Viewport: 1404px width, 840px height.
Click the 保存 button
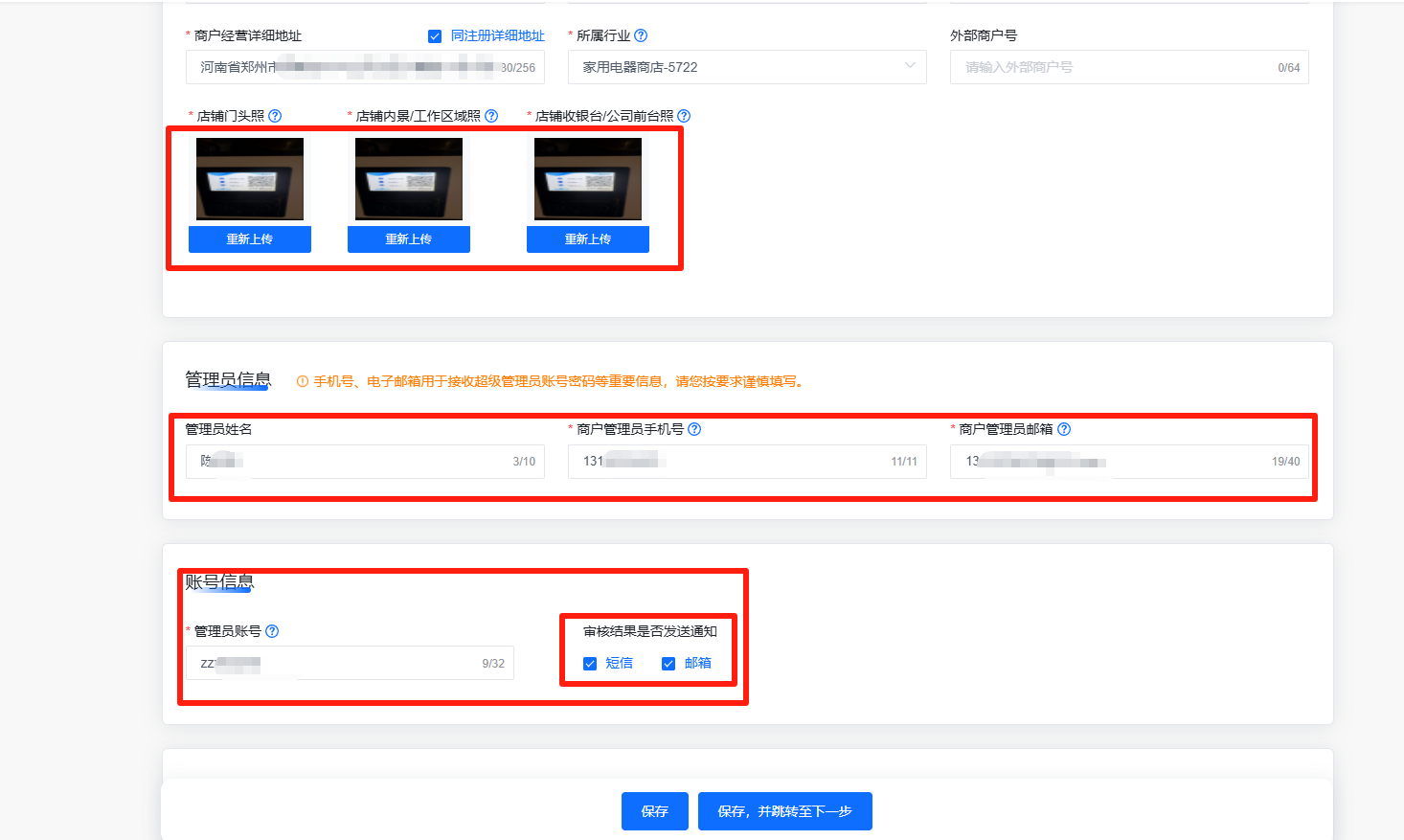click(x=655, y=811)
